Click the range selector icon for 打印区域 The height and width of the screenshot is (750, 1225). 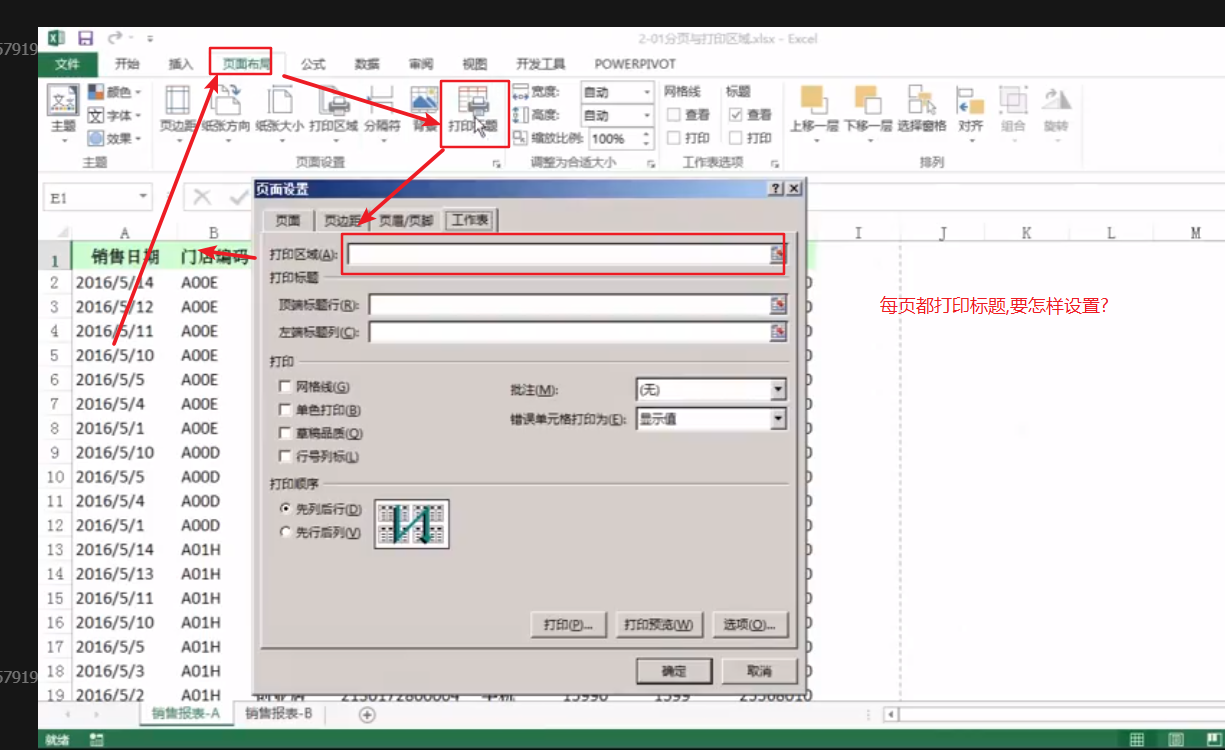point(778,255)
